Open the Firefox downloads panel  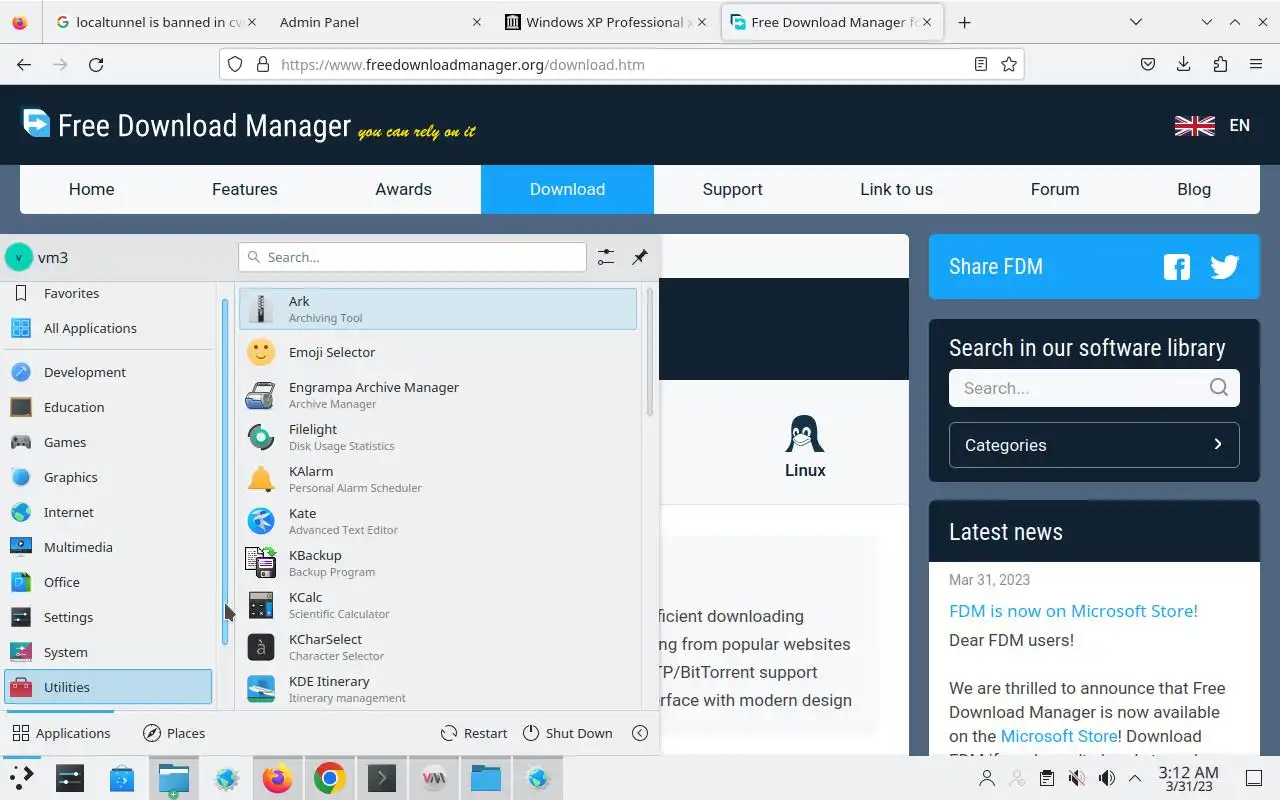pyautogui.click(x=1183, y=64)
